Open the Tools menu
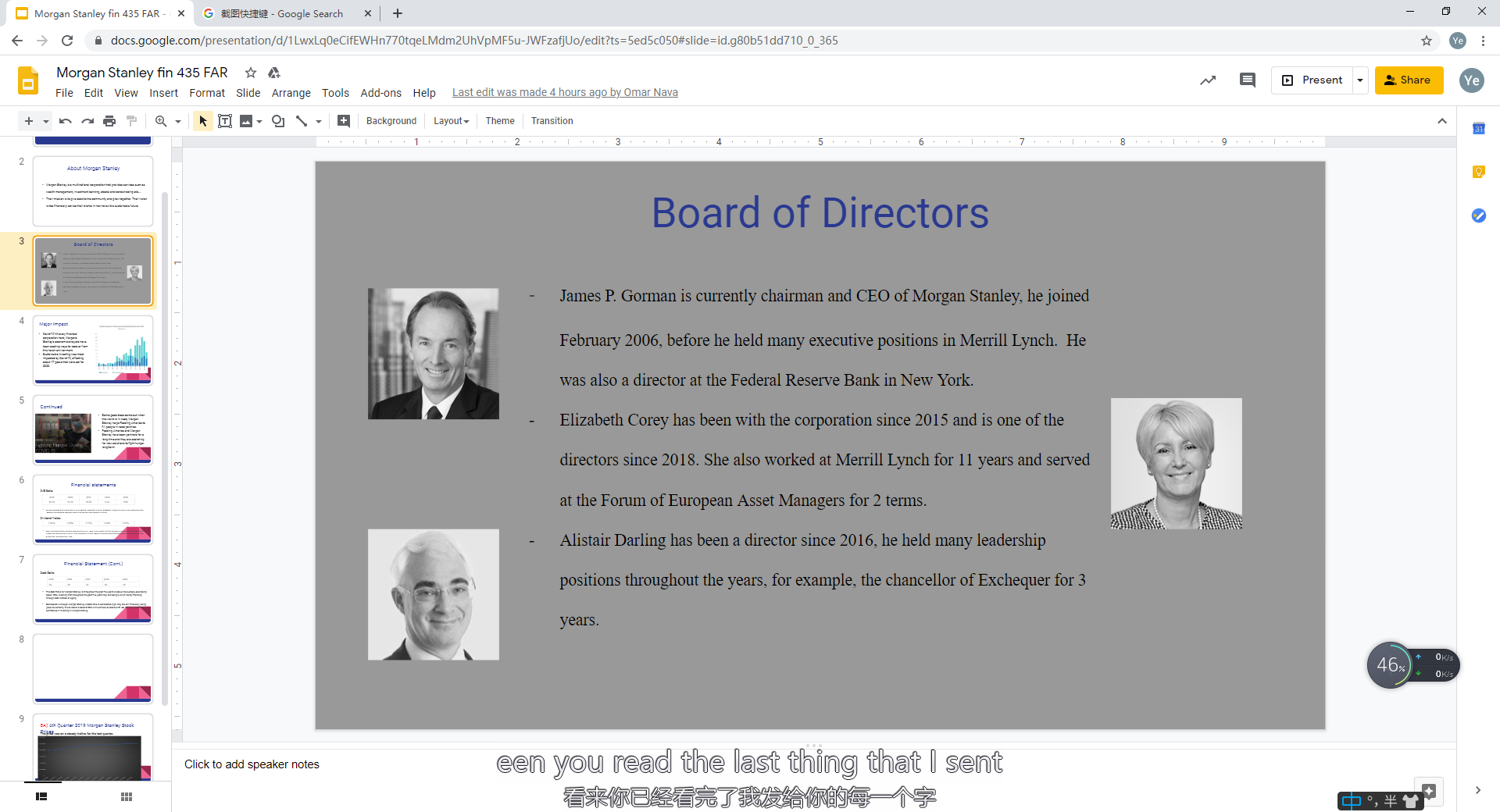Image resolution: width=1500 pixels, height=812 pixels. (335, 93)
